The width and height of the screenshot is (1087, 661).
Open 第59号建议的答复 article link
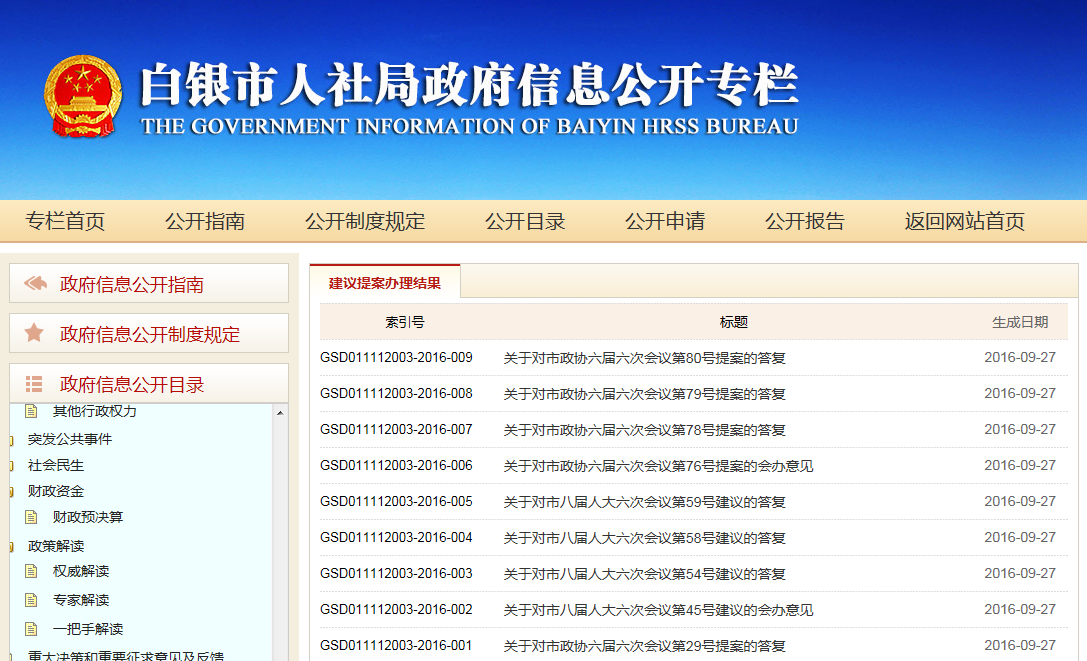pos(644,502)
